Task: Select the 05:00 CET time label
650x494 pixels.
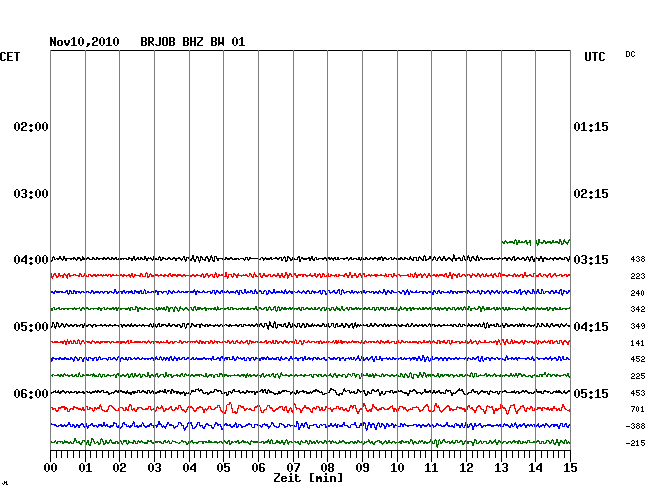Action: tap(31, 327)
